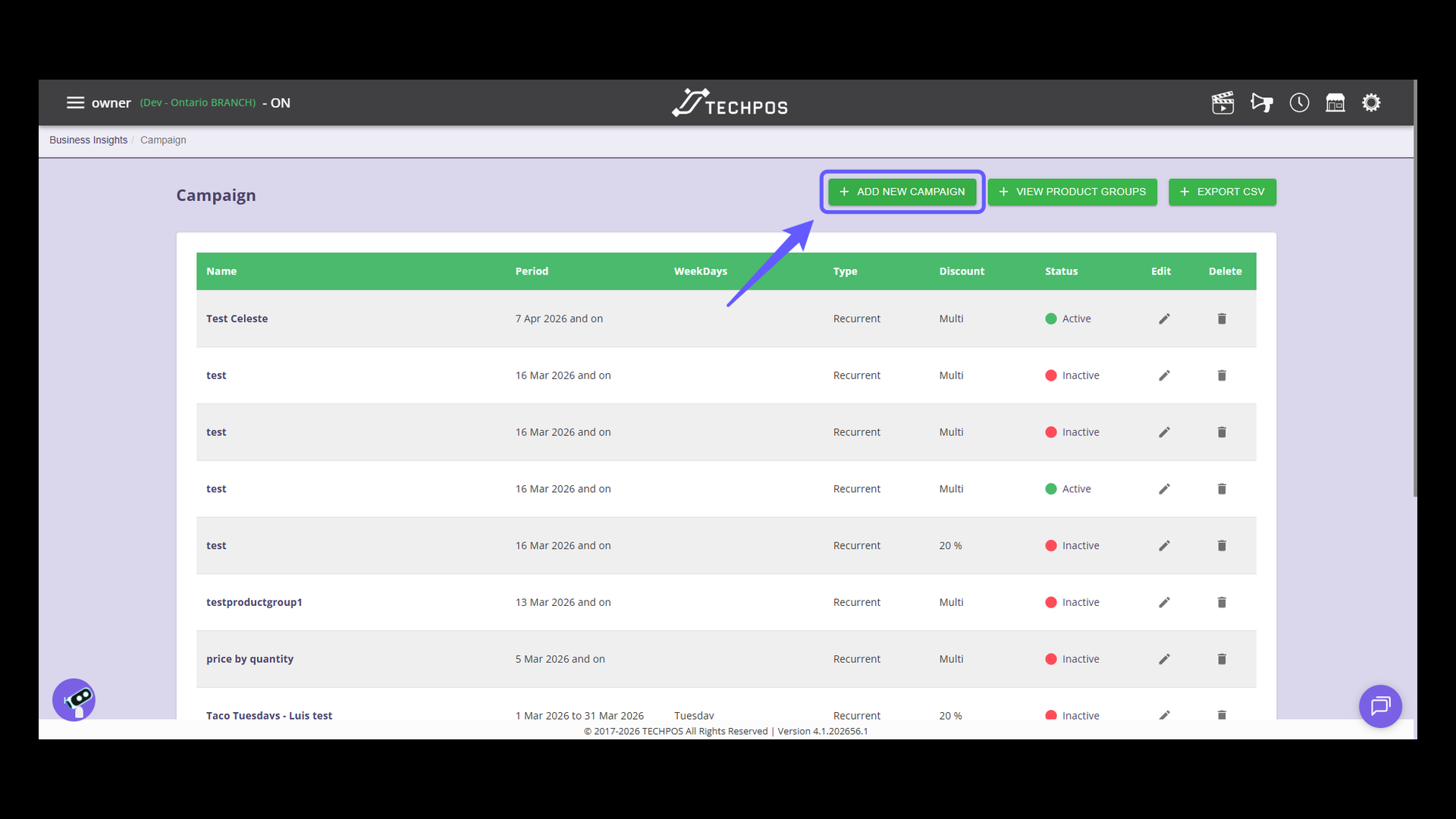The height and width of the screenshot is (819, 1456).
Task: Click Recurrent type of Test Celeste row
Action: pyautogui.click(x=857, y=318)
